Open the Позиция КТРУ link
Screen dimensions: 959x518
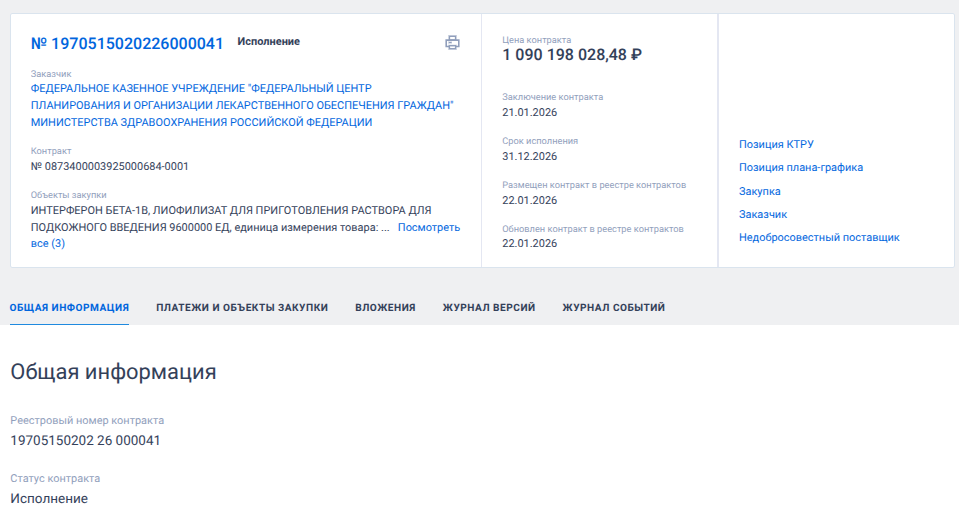tap(783, 144)
